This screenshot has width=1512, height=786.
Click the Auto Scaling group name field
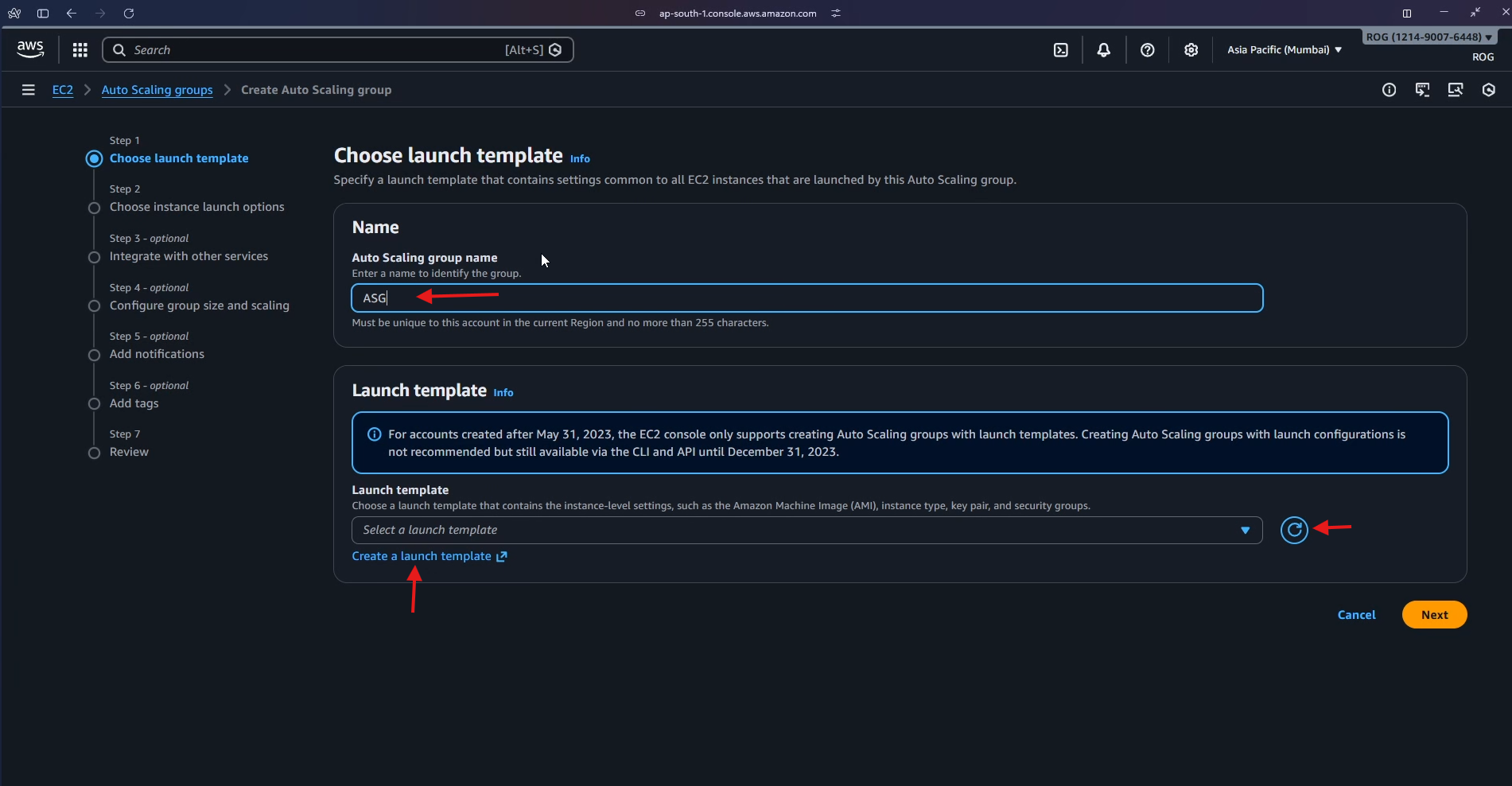coord(806,298)
